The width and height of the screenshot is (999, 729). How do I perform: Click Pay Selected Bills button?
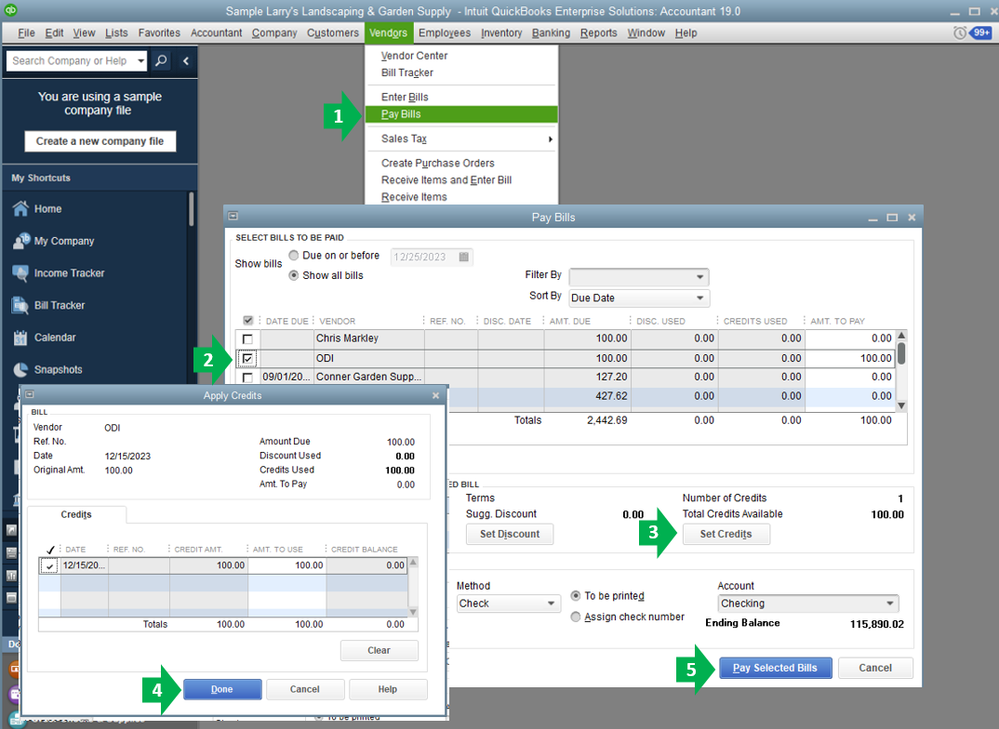coord(775,668)
